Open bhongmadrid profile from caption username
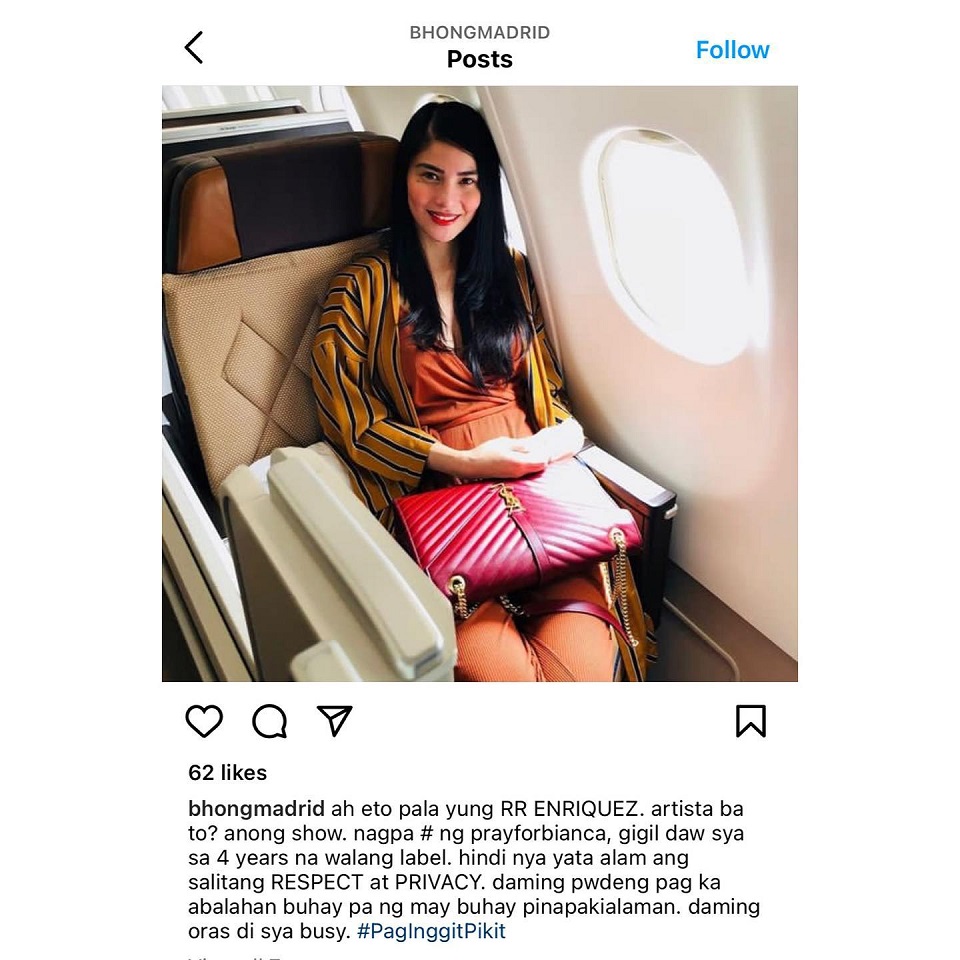960x960 pixels. (256, 809)
